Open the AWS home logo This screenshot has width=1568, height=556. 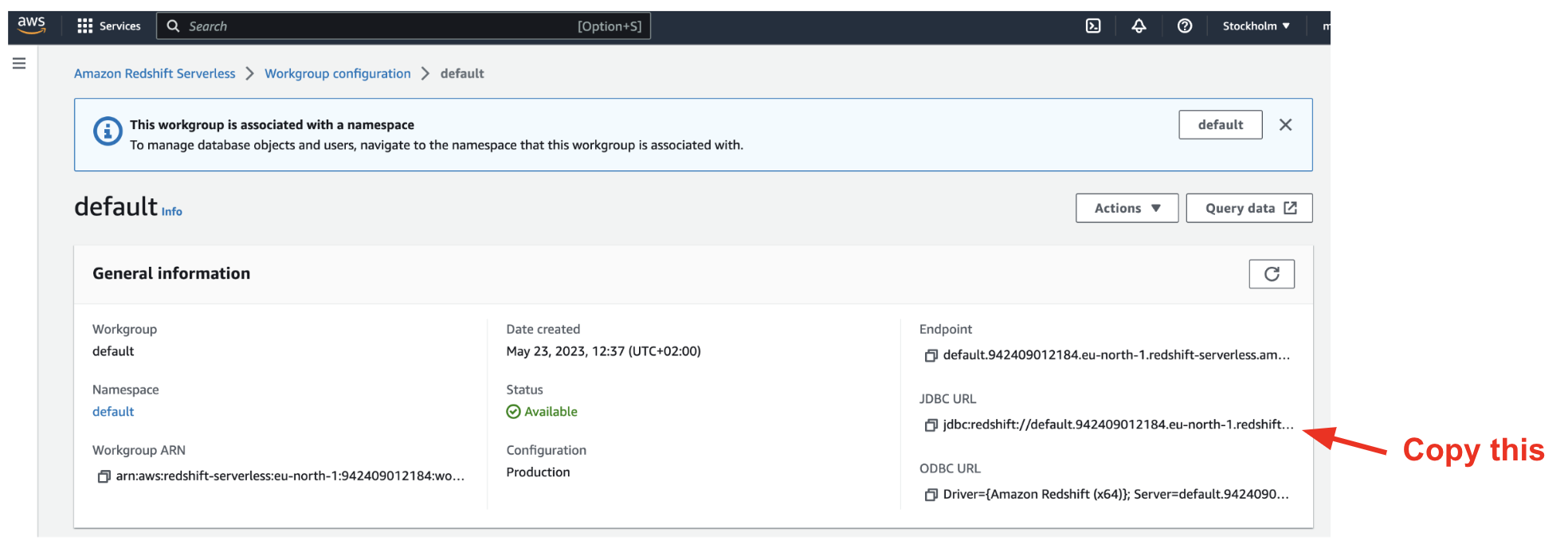pos(32,25)
